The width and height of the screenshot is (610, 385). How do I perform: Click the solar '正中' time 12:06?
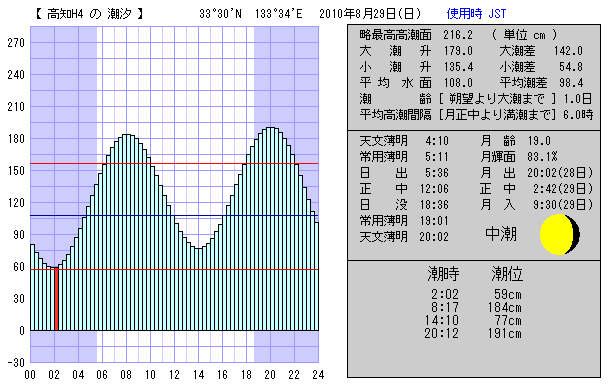(x=434, y=189)
